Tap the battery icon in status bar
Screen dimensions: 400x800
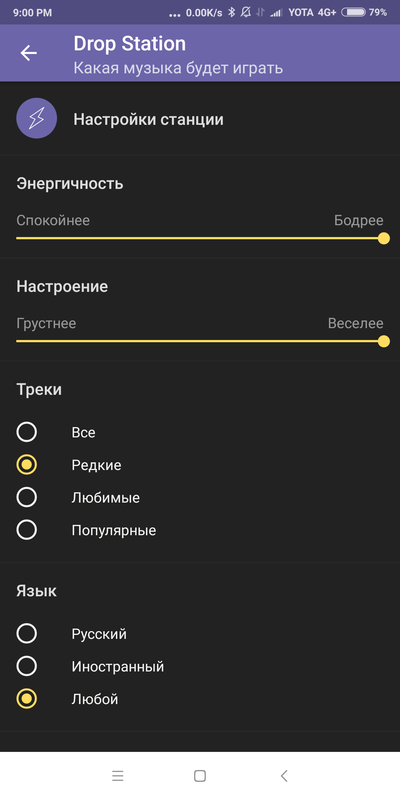pos(353,12)
